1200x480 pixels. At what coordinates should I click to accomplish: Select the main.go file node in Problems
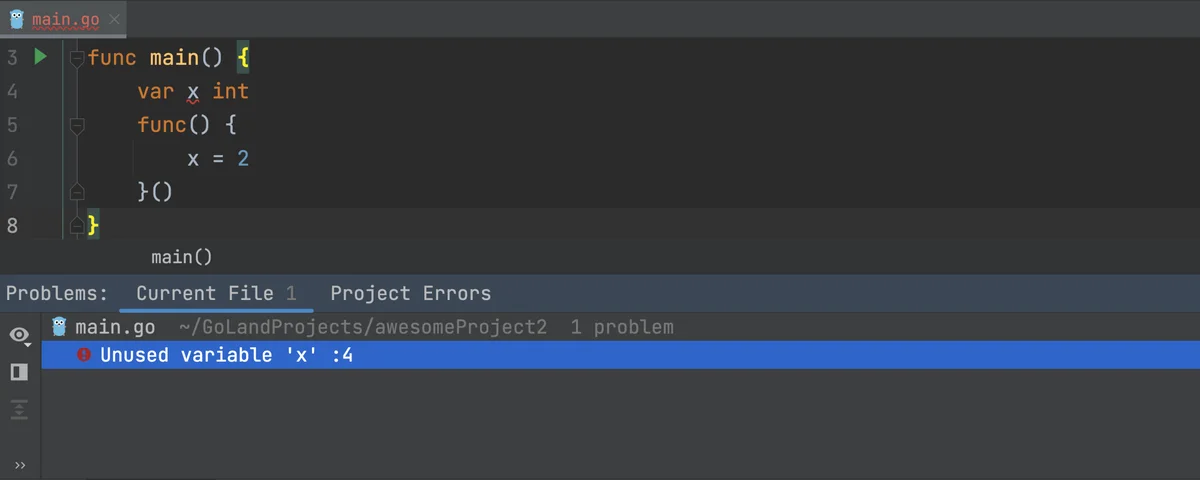(x=115, y=327)
